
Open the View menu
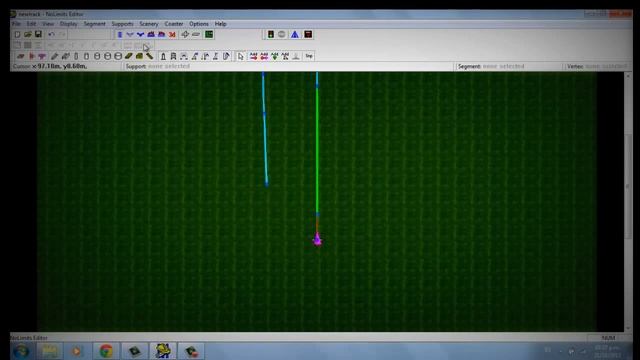pos(48,24)
